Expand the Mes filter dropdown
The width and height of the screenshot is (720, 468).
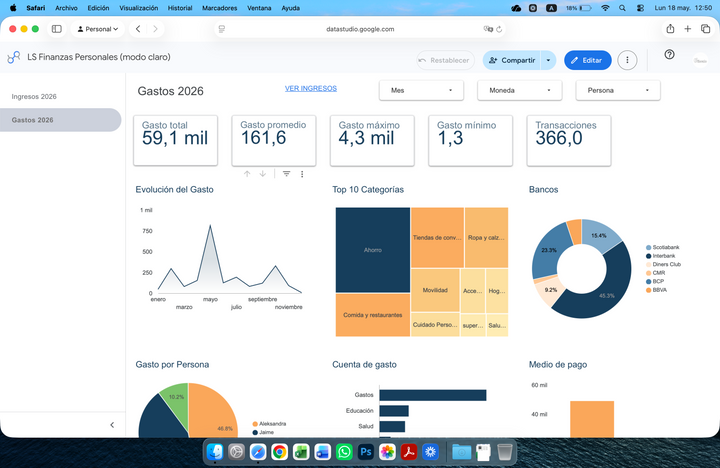click(x=422, y=90)
